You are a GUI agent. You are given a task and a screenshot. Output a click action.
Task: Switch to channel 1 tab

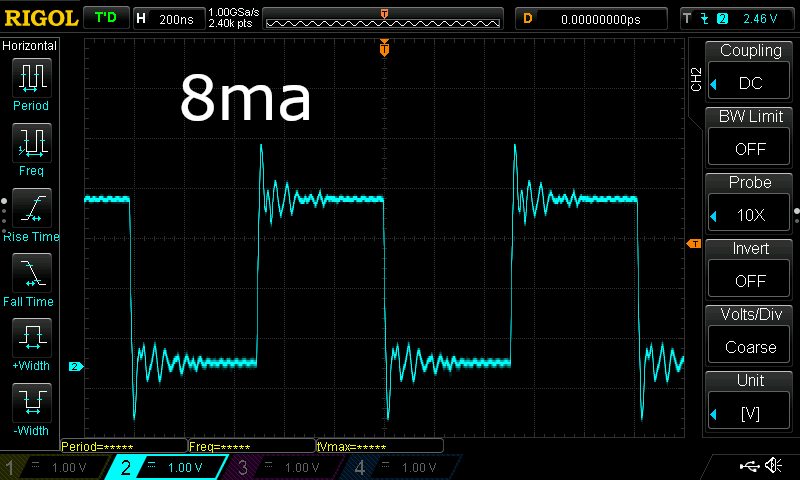pos(55,467)
